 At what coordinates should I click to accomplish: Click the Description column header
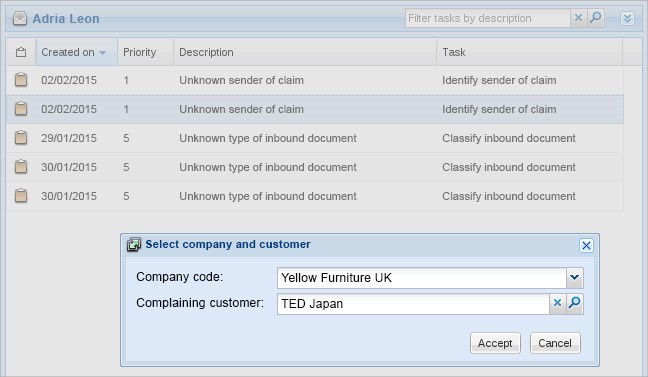tap(305, 52)
